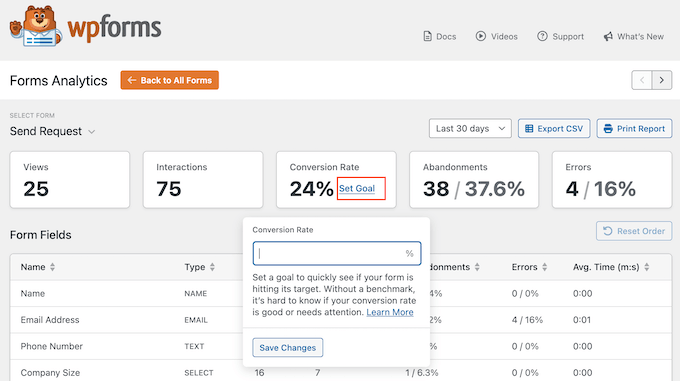680x384 pixels.
Task: Sort table by Name column arrows
Action: coord(52,267)
